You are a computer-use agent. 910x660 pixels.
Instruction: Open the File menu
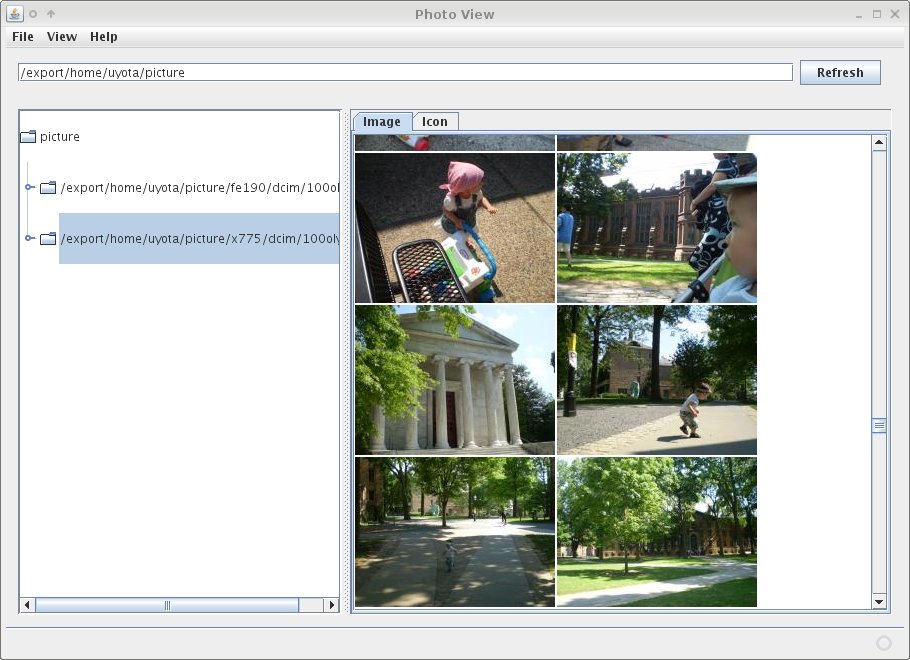23,37
